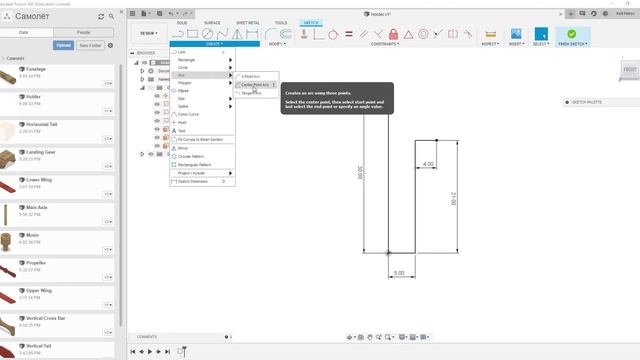Collapse the Browser panel

(132, 53)
